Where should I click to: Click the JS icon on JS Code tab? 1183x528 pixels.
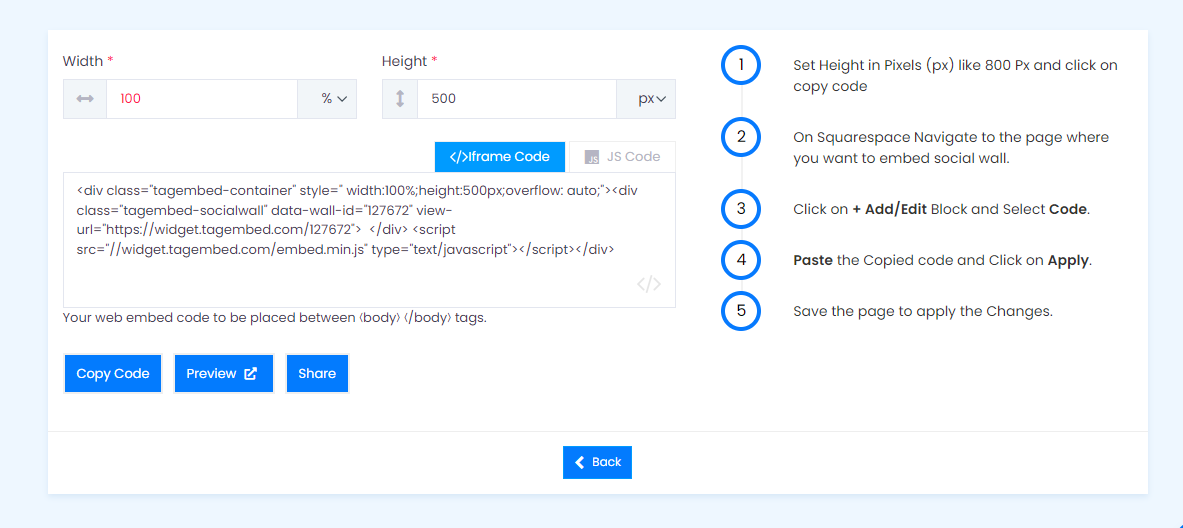click(593, 158)
